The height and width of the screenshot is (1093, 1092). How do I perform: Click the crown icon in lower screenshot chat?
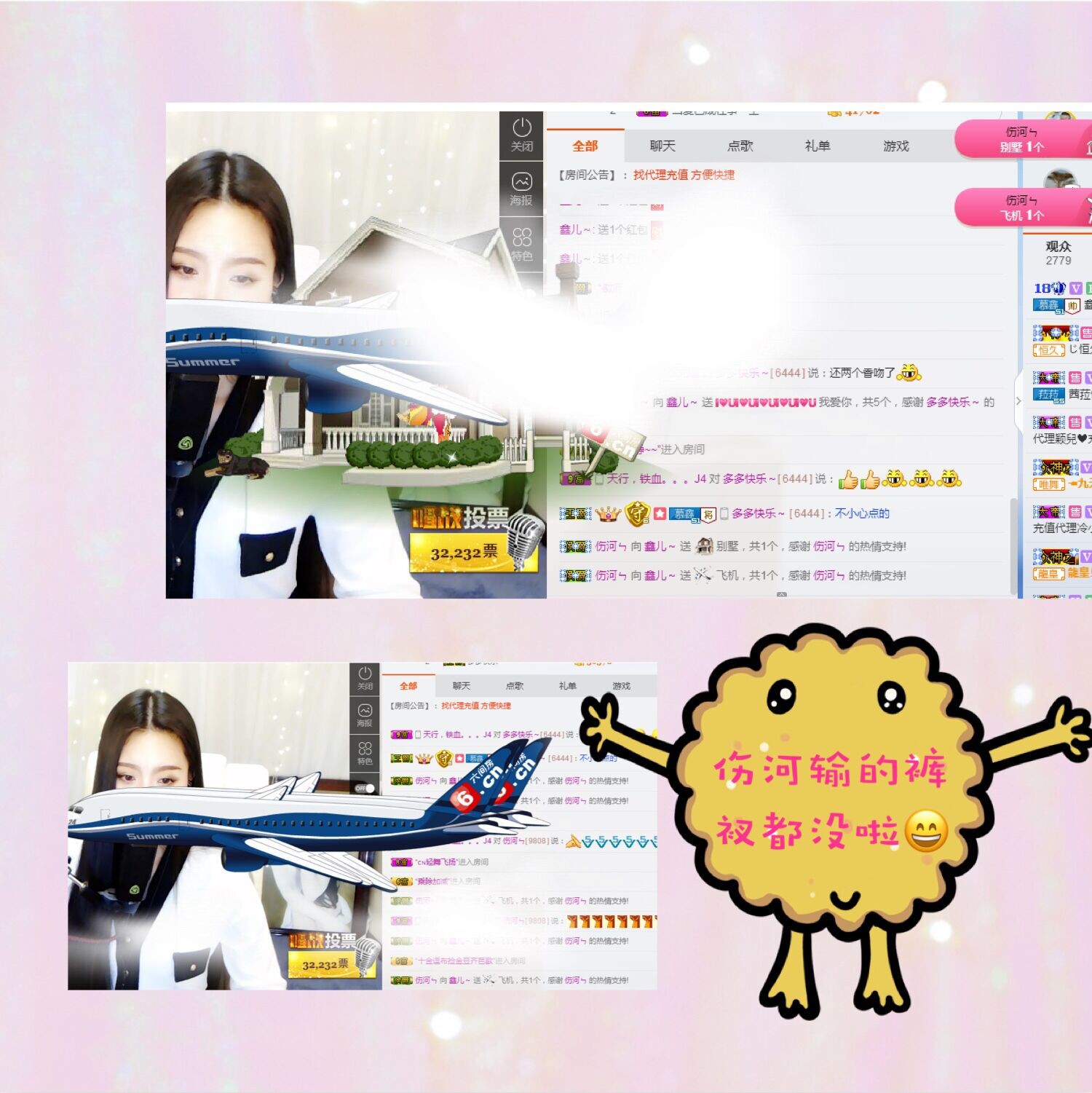[x=424, y=758]
